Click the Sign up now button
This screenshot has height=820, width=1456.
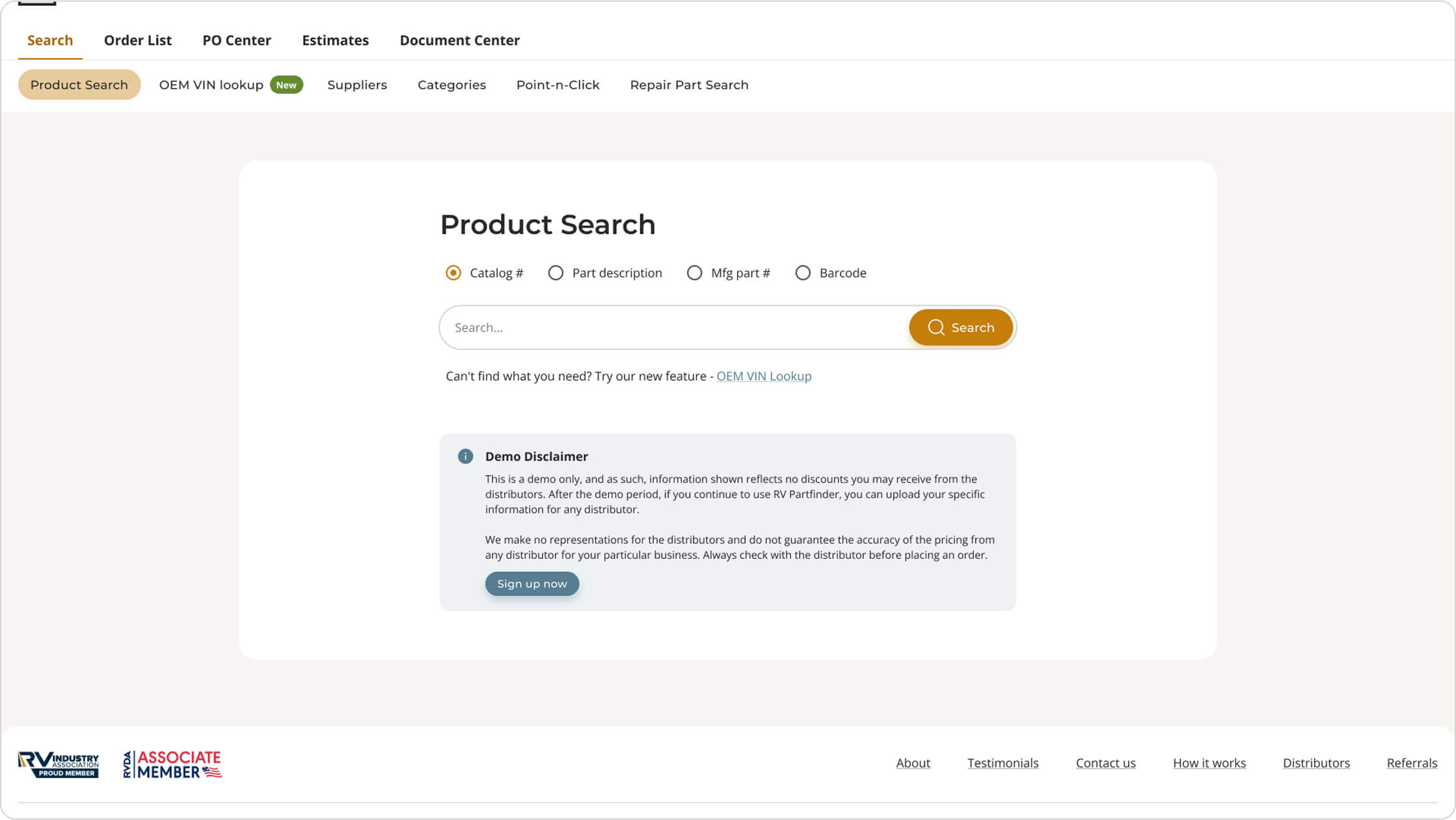click(532, 584)
